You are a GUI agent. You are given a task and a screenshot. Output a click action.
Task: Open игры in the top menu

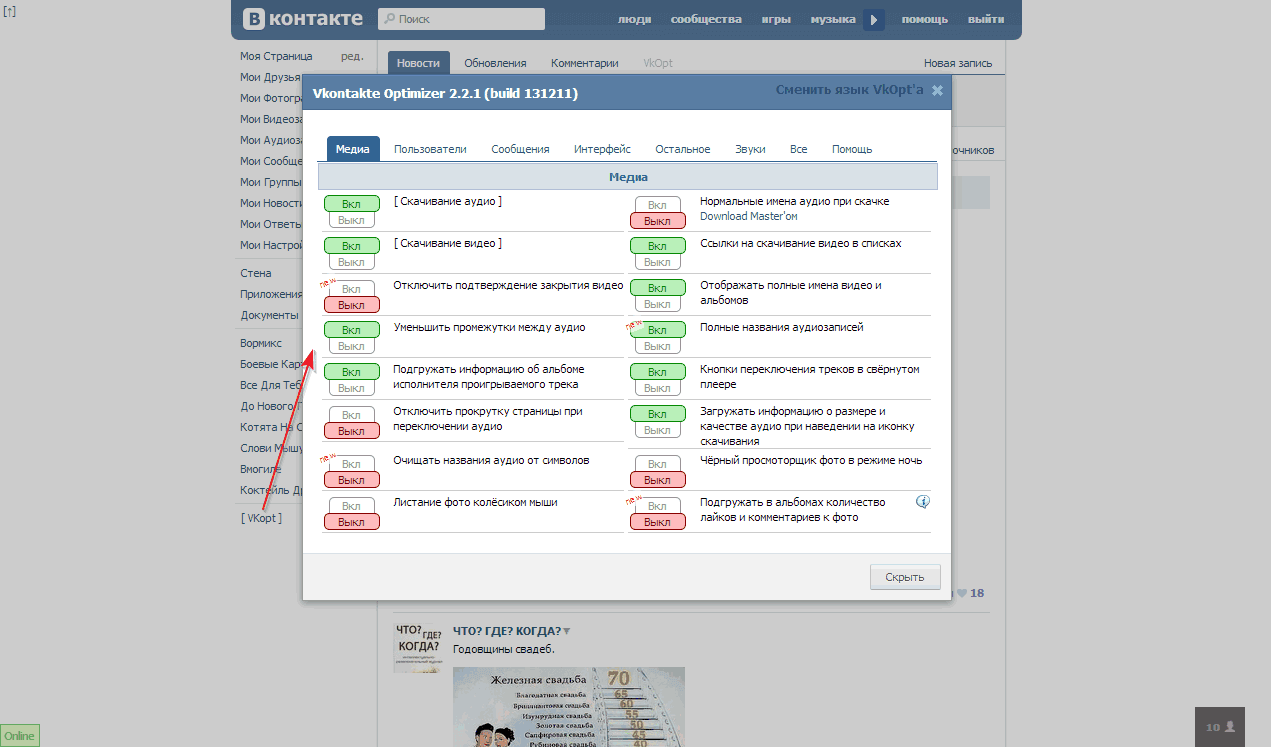(x=776, y=19)
